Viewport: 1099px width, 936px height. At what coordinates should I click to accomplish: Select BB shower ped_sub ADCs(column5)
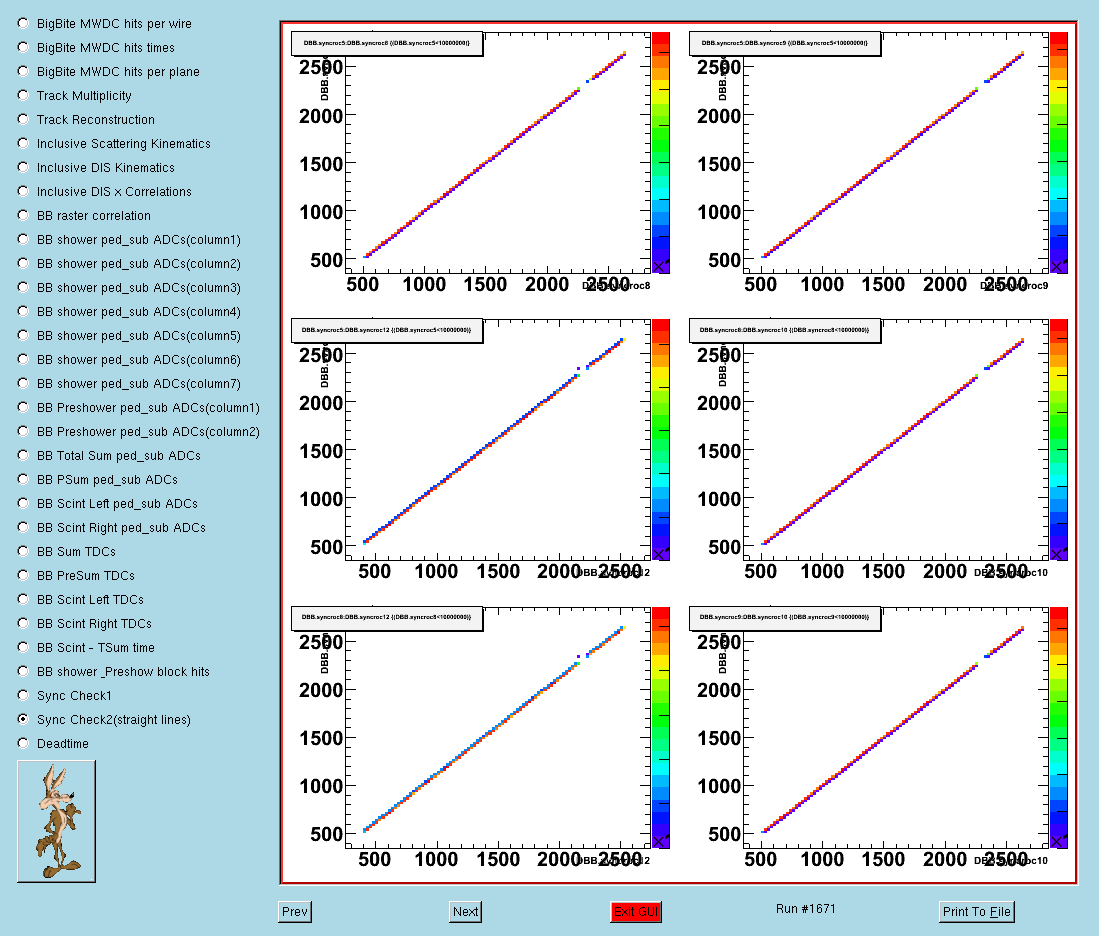point(23,335)
